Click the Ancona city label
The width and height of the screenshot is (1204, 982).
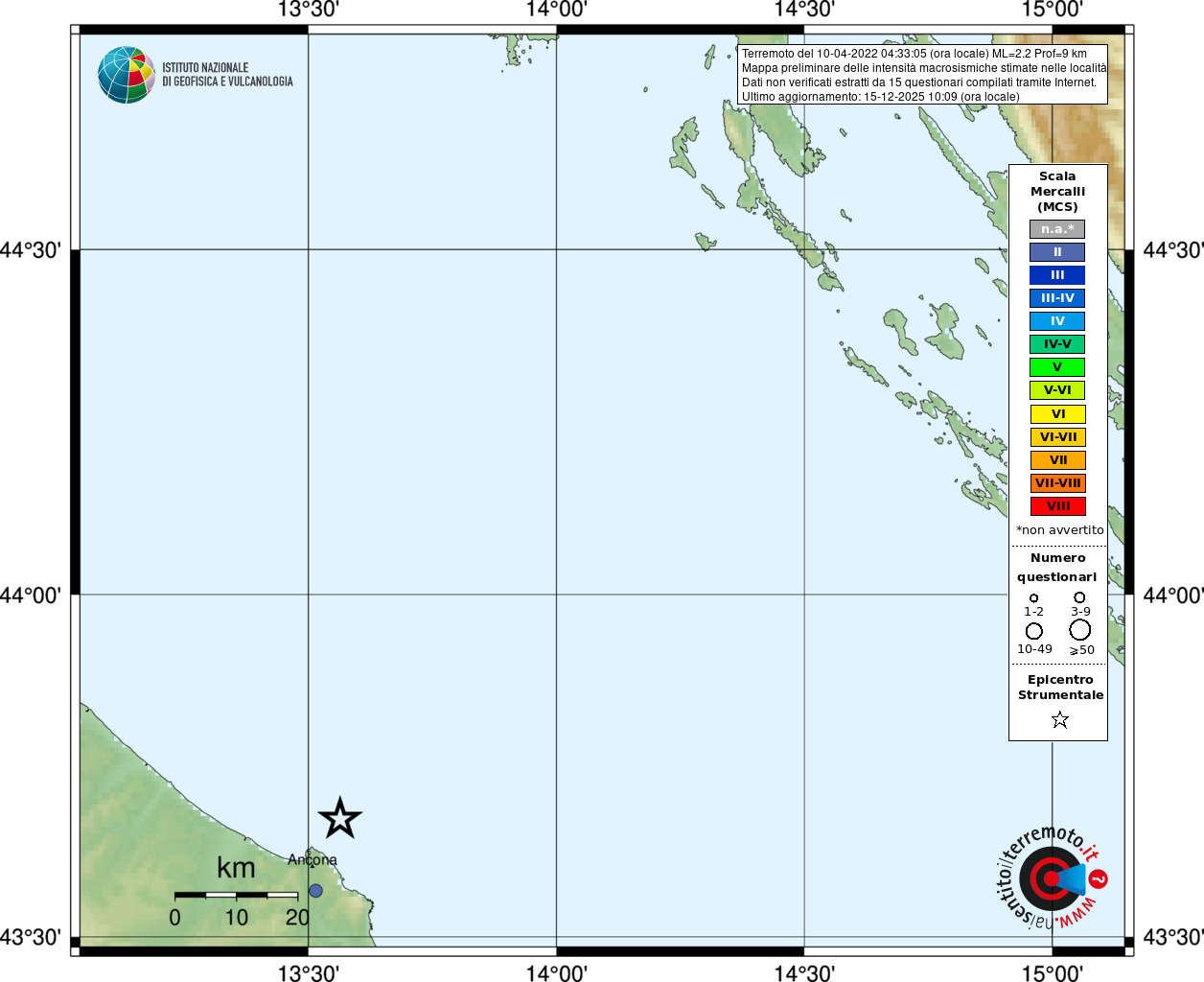pos(313,859)
